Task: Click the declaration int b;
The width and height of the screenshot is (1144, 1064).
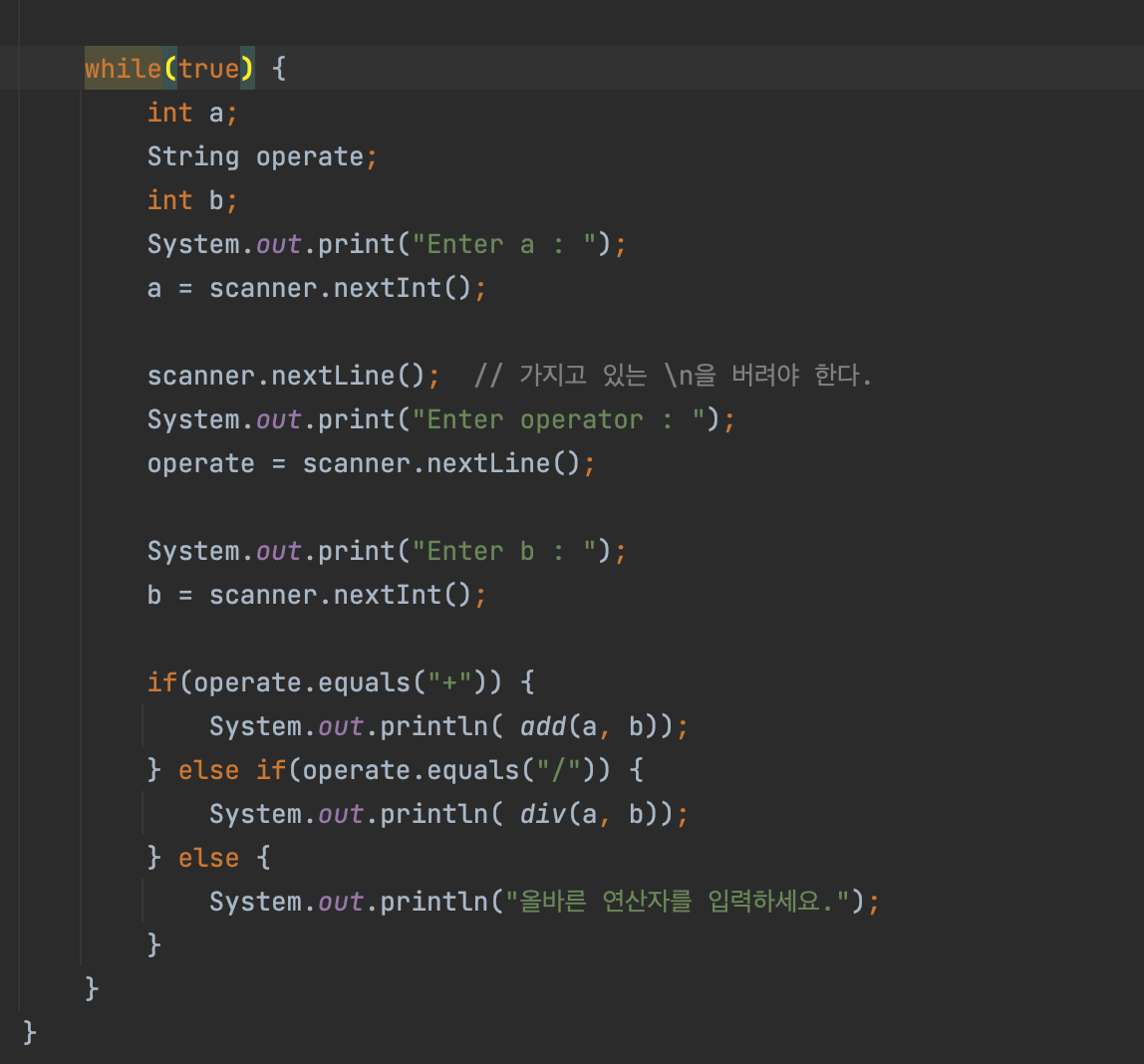Action: (x=190, y=199)
